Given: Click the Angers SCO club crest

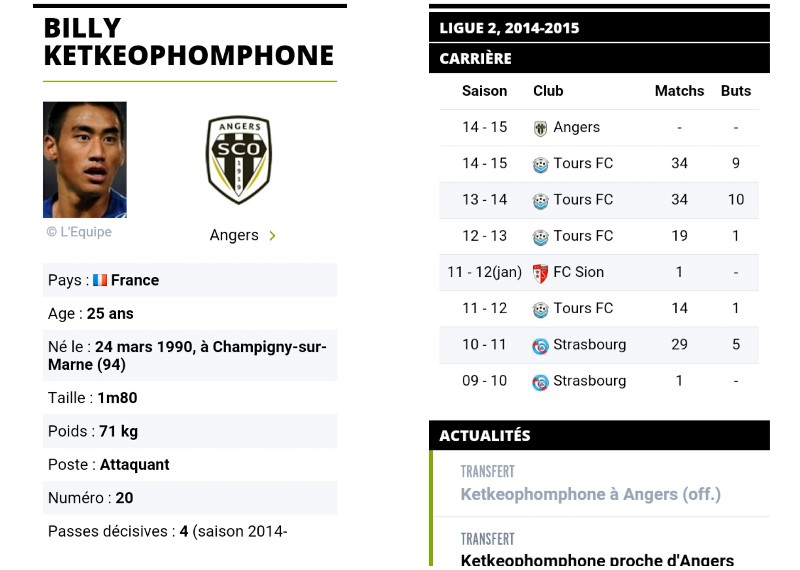Looking at the screenshot, I should coord(239,160).
